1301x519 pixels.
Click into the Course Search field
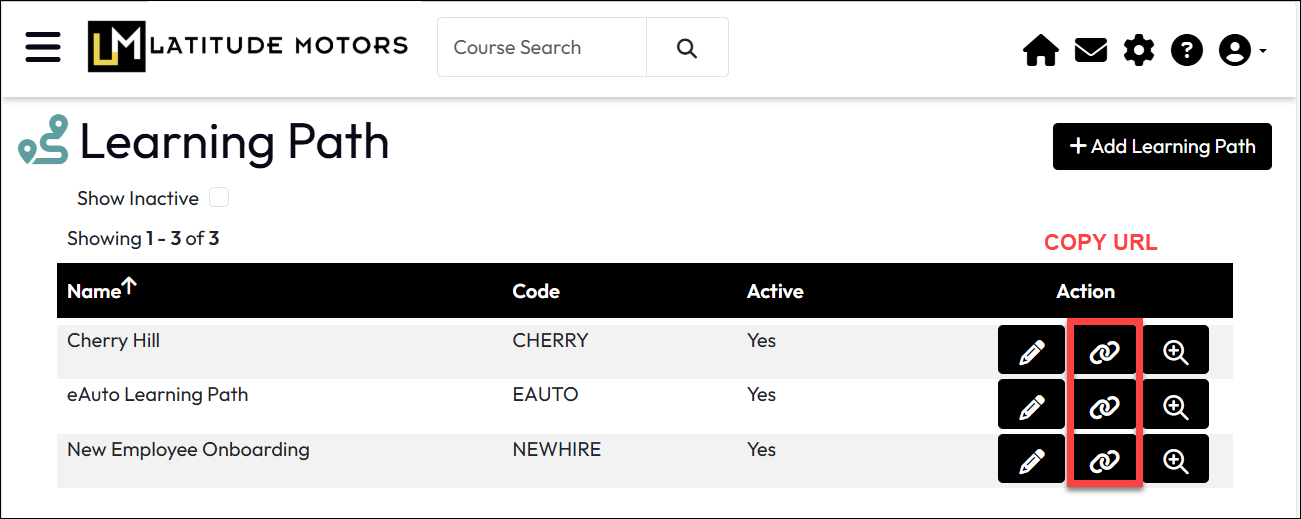(x=541, y=47)
